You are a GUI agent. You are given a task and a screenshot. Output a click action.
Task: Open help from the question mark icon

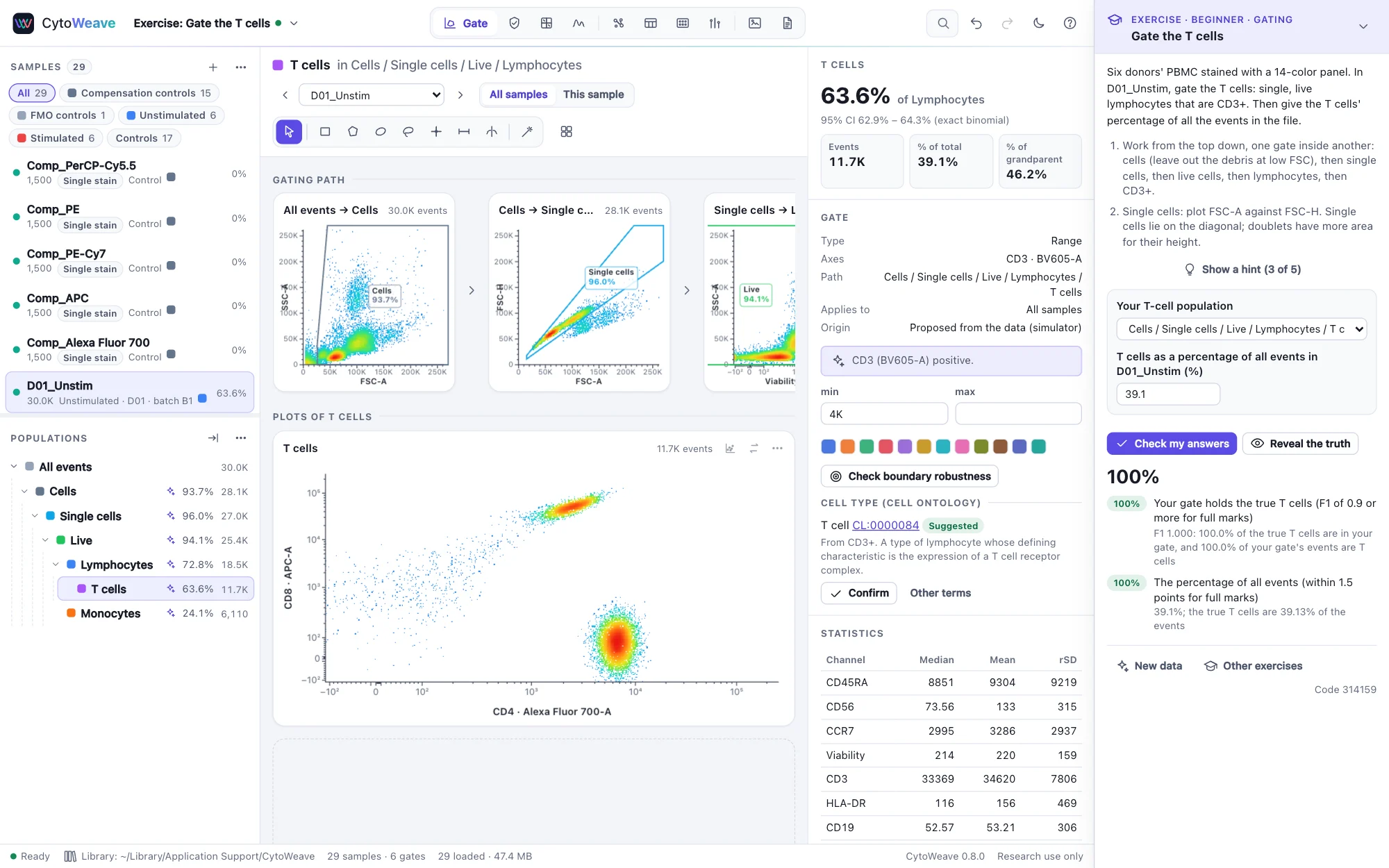click(x=1070, y=23)
